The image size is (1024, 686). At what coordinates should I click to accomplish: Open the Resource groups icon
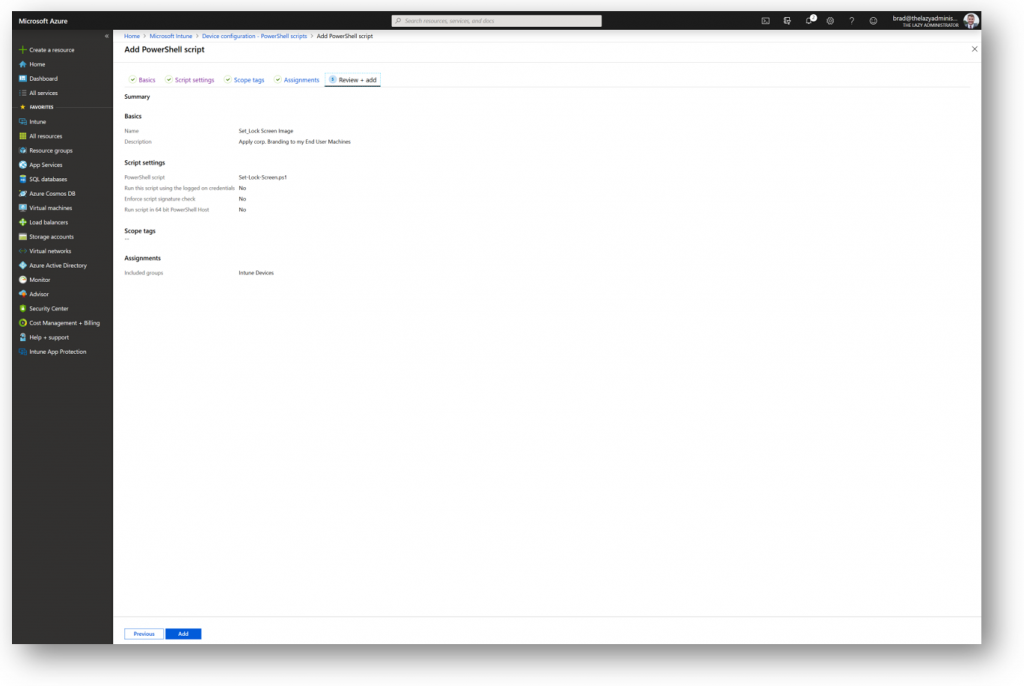tap(23, 150)
